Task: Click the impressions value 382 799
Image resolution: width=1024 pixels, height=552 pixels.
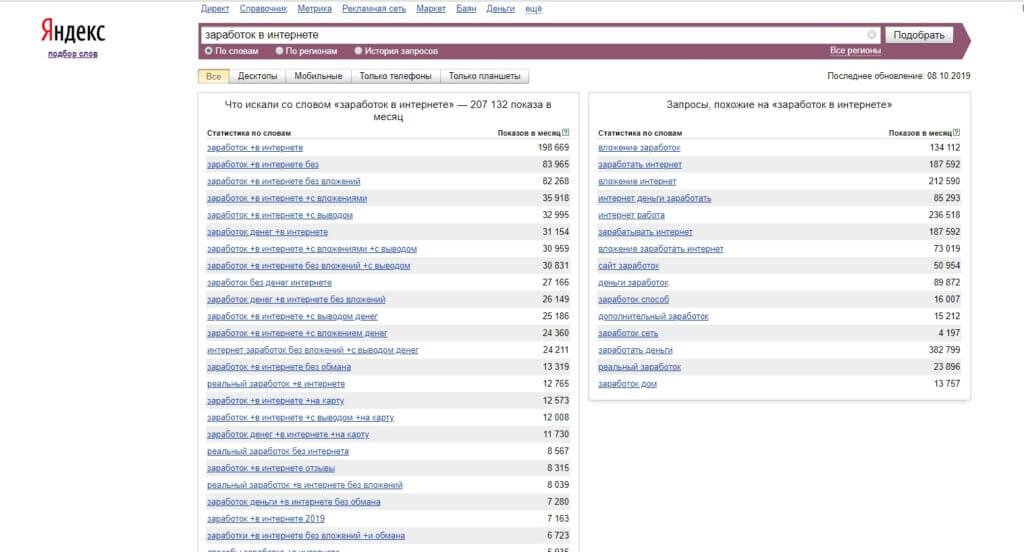Action: pyautogui.click(x=944, y=350)
